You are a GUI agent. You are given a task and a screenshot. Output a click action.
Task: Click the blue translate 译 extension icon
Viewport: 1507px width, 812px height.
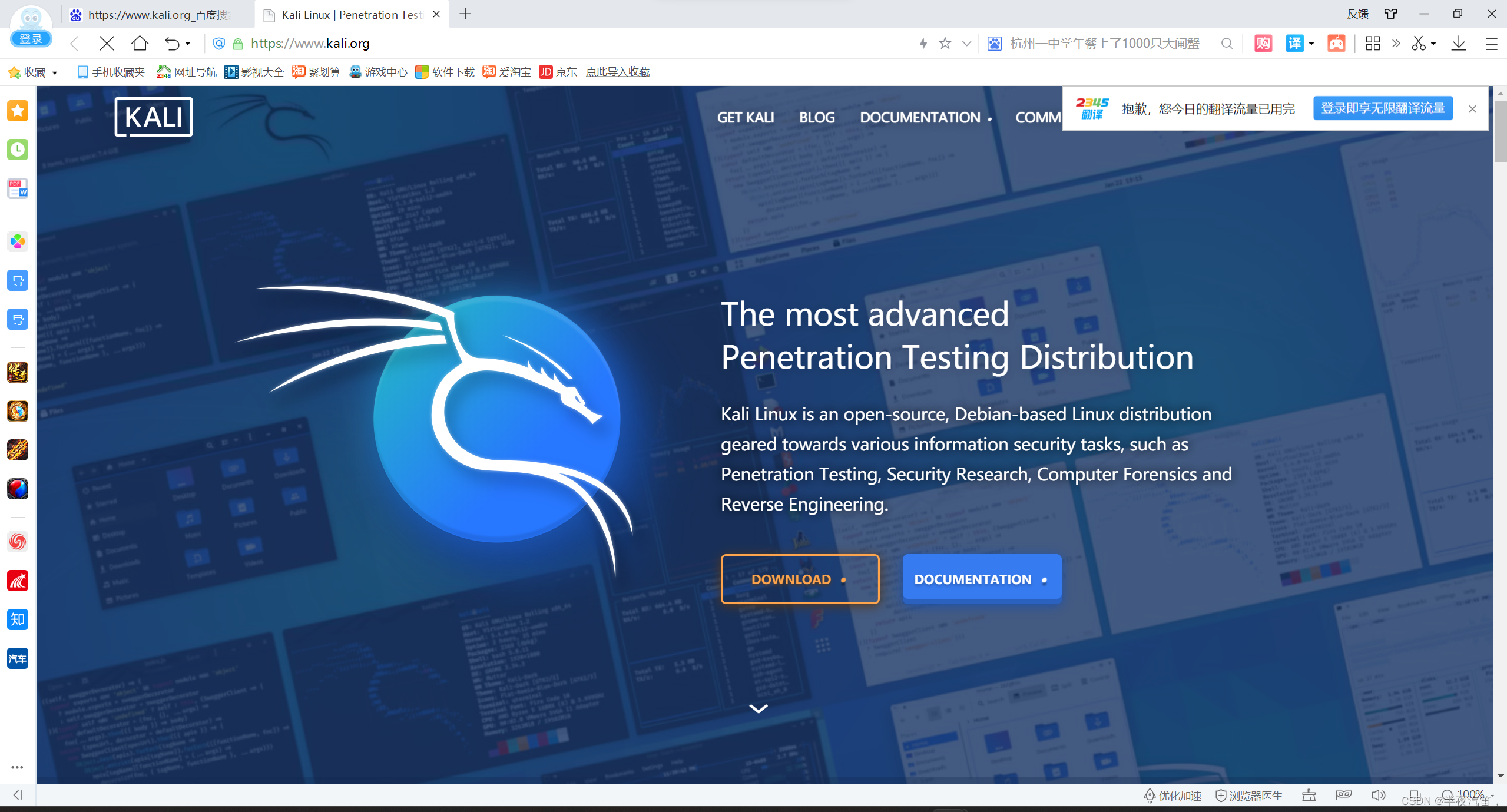[x=1294, y=43]
